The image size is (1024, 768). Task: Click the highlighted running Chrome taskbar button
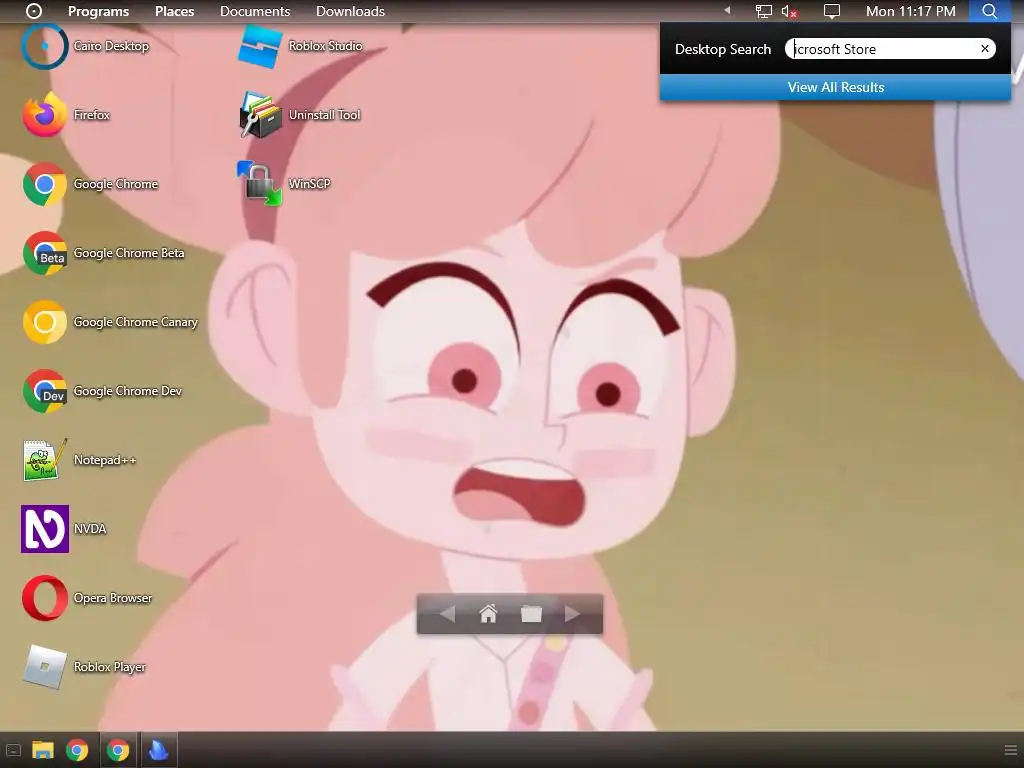click(118, 750)
